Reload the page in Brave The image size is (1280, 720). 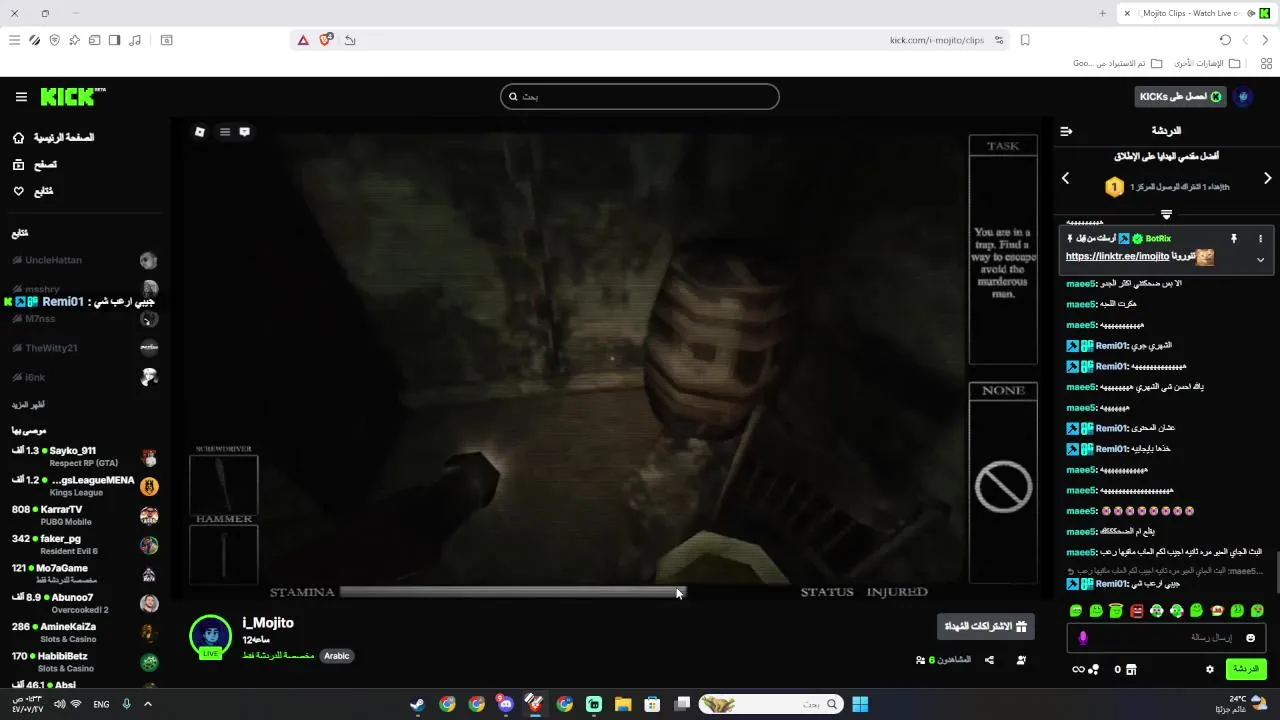pos(1225,40)
